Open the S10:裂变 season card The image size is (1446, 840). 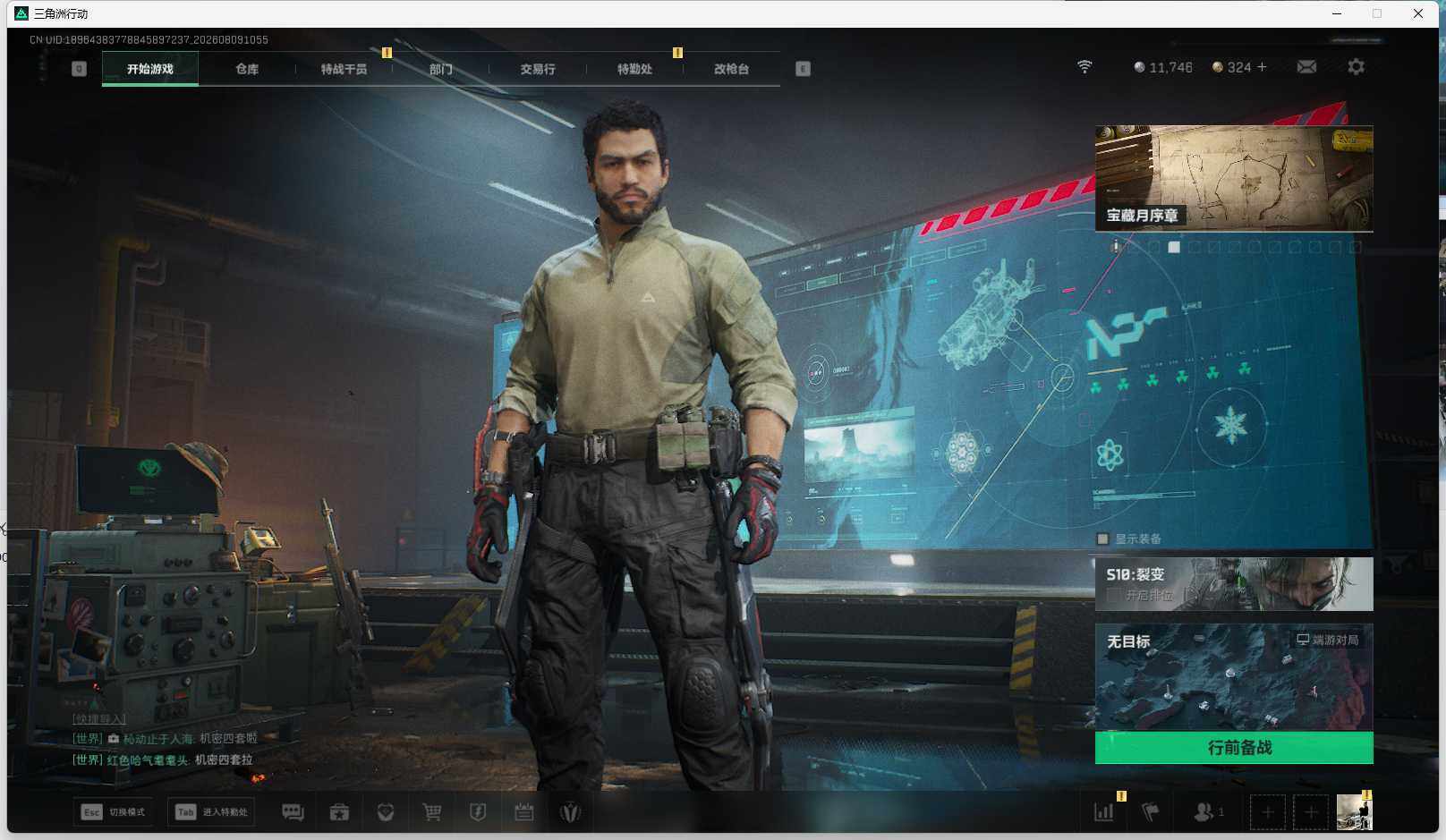click(1234, 584)
